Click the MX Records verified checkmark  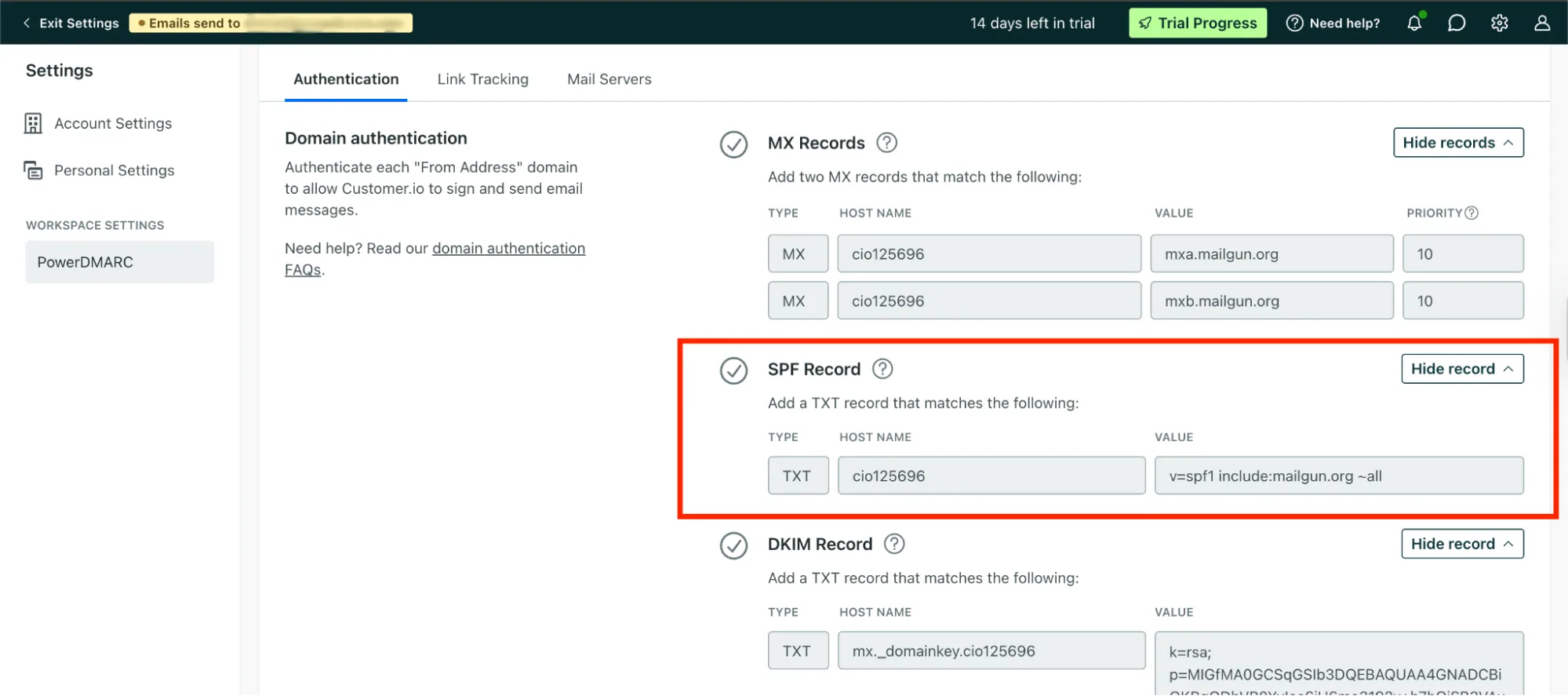click(733, 144)
